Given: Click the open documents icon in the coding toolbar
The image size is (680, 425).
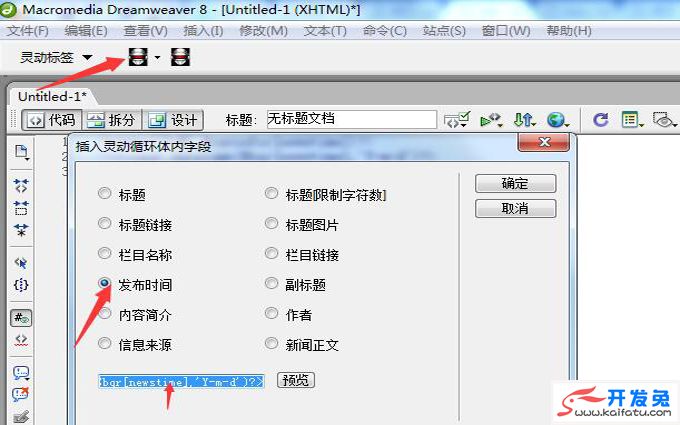Looking at the screenshot, I should coord(21,152).
